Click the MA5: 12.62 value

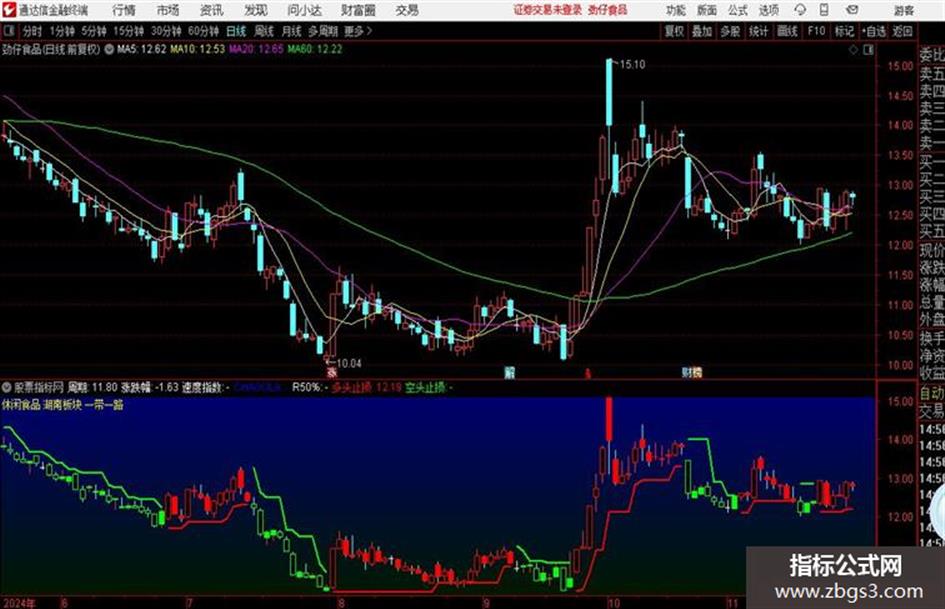coord(141,49)
